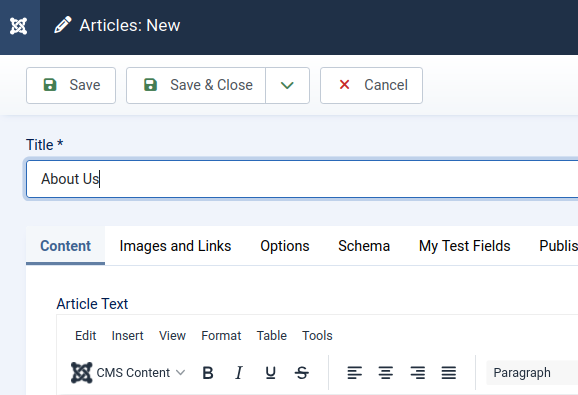Image resolution: width=578 pixels, height=395 pixels.
Task: Click into the Title input field
Action: (302, 179)
